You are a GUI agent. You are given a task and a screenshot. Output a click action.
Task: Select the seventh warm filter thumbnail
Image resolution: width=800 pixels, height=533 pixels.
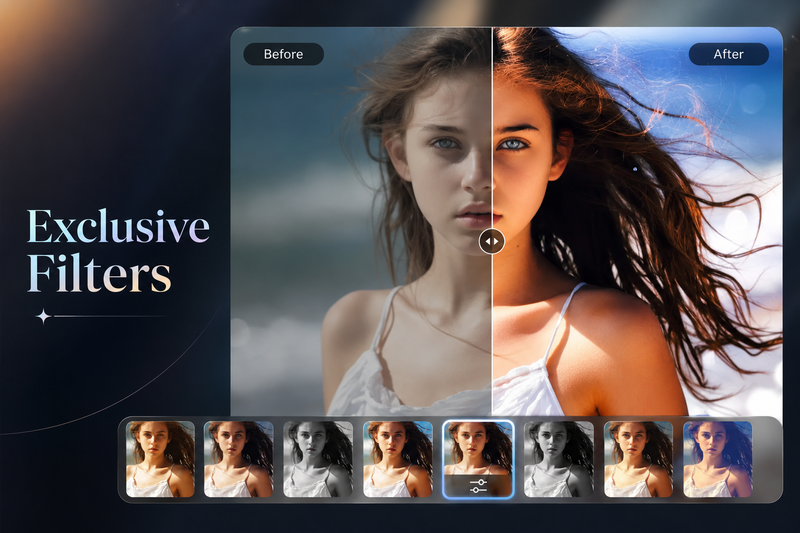(639, 459)
